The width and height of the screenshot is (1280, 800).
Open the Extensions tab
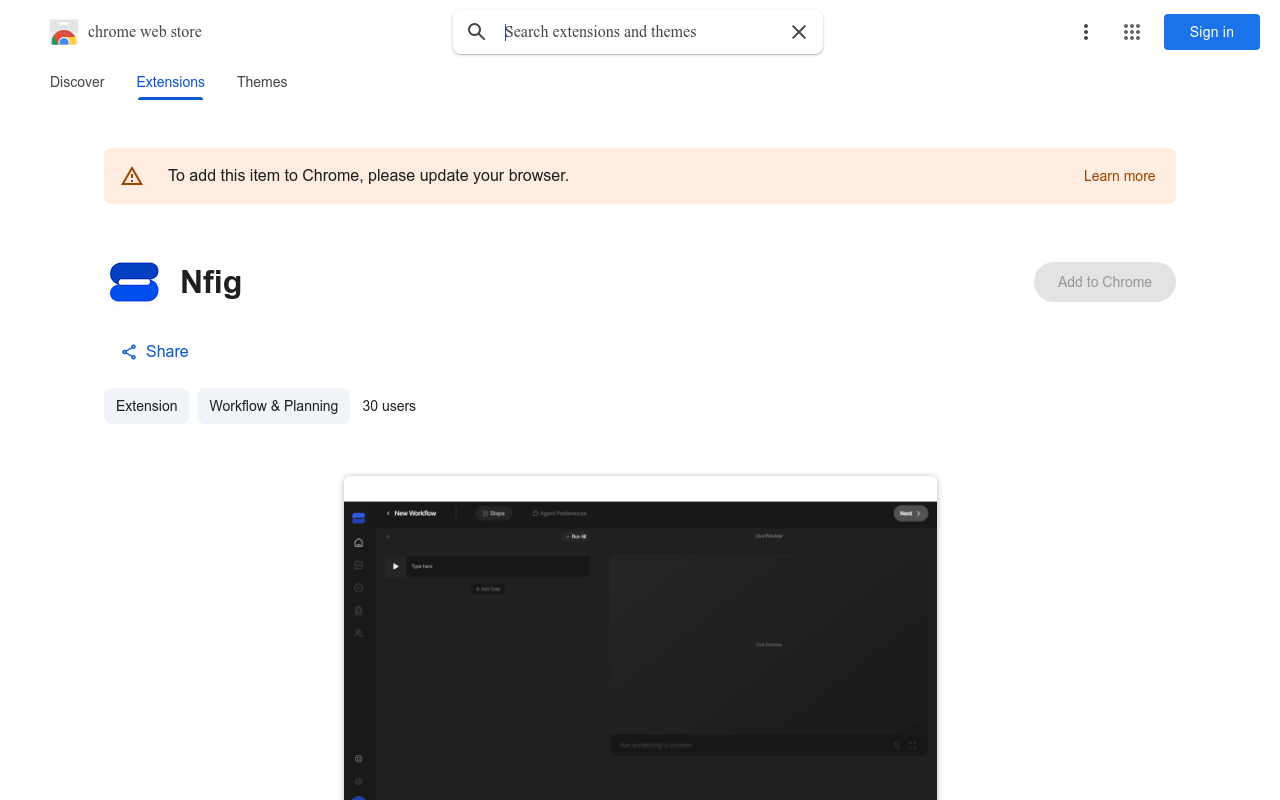coord(171,82)
